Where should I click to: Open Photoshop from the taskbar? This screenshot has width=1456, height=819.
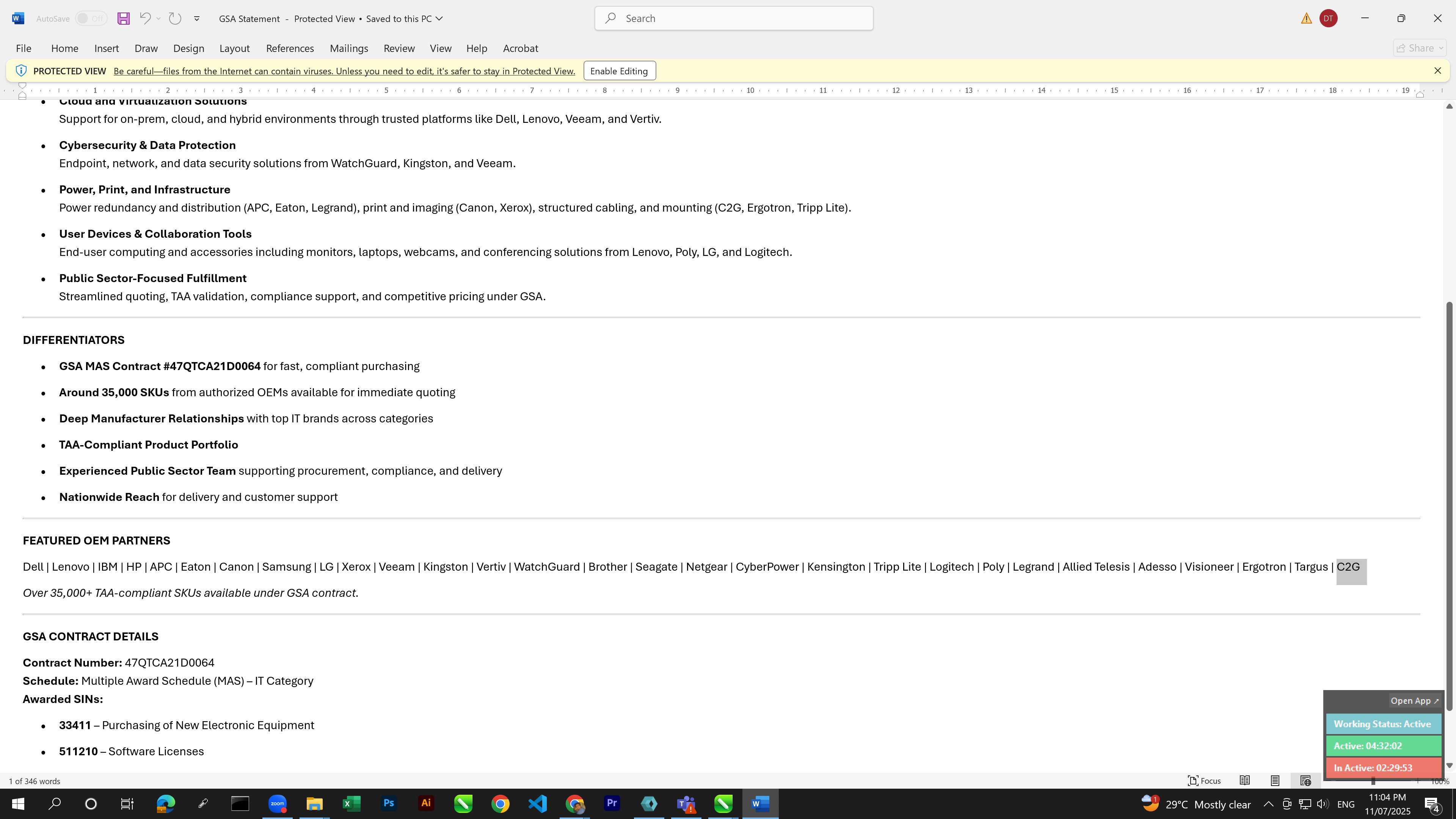click(x=389, y=804)
